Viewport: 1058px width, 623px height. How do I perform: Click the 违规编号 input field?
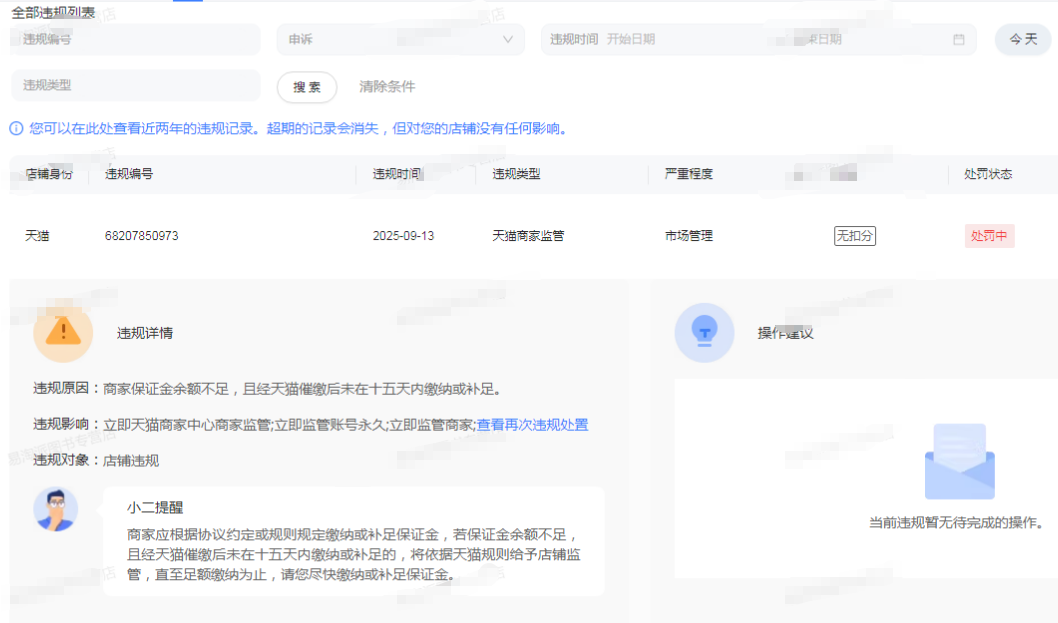(135, 40)
